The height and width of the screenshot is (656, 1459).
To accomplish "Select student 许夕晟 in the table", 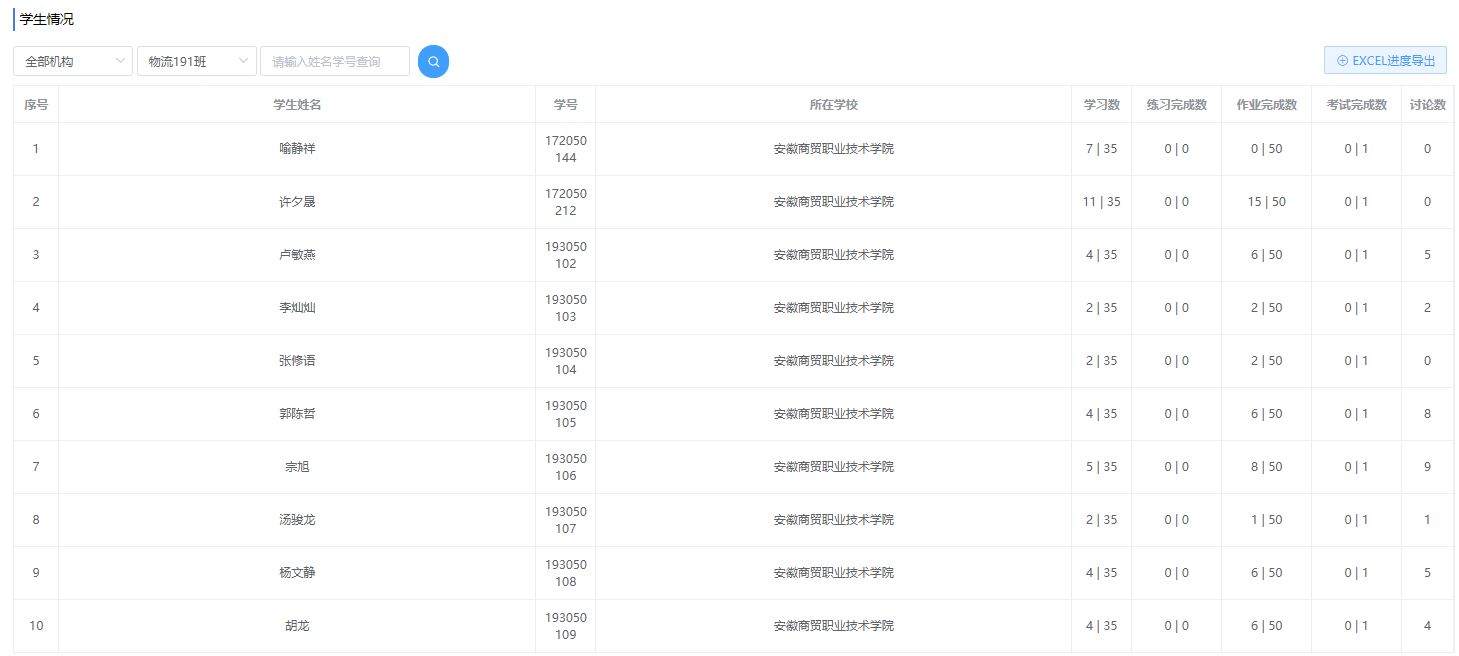I will [297, 202].
